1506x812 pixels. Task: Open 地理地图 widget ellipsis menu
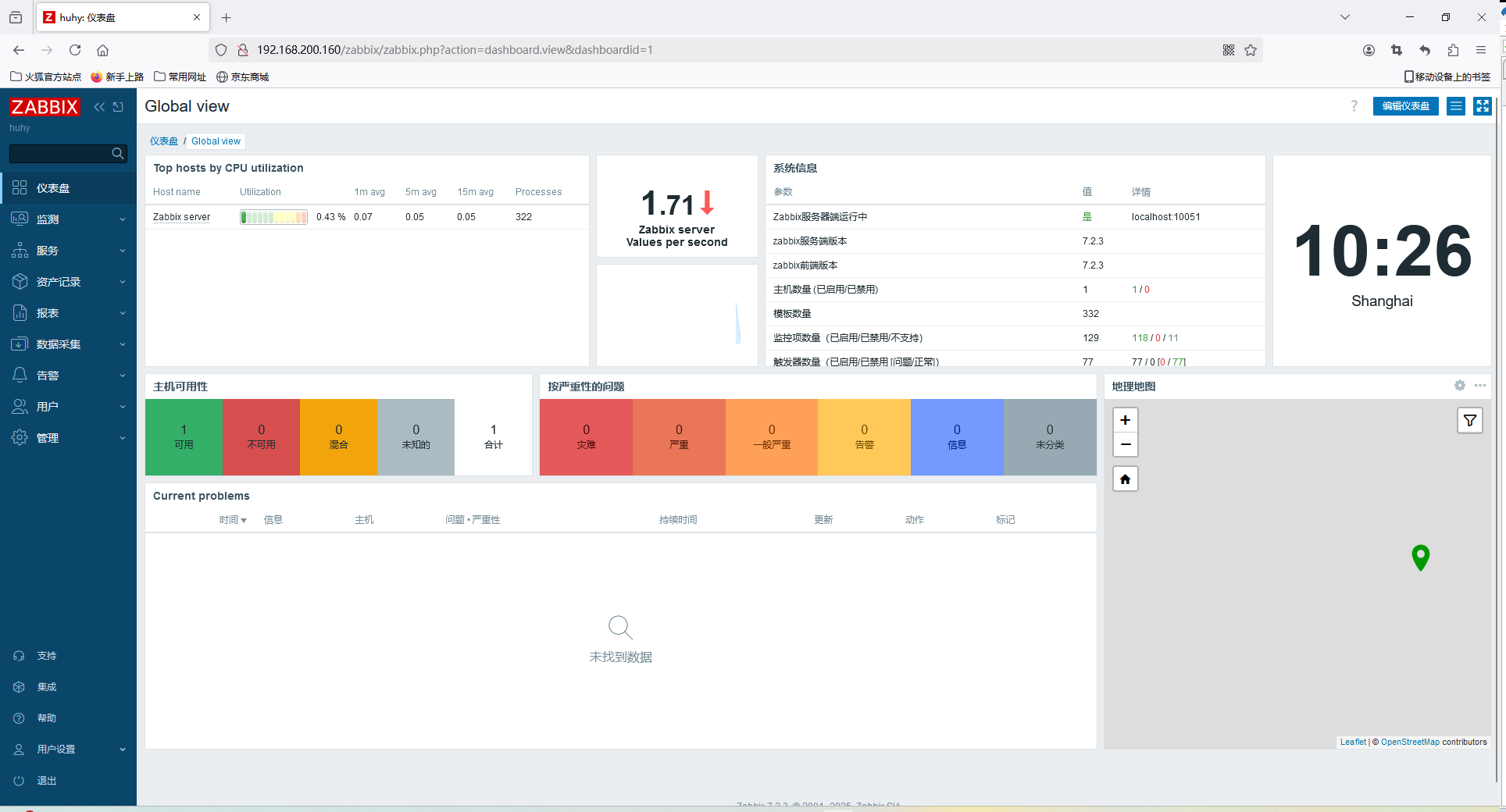pyautogui.click(x=1480, y=386)
